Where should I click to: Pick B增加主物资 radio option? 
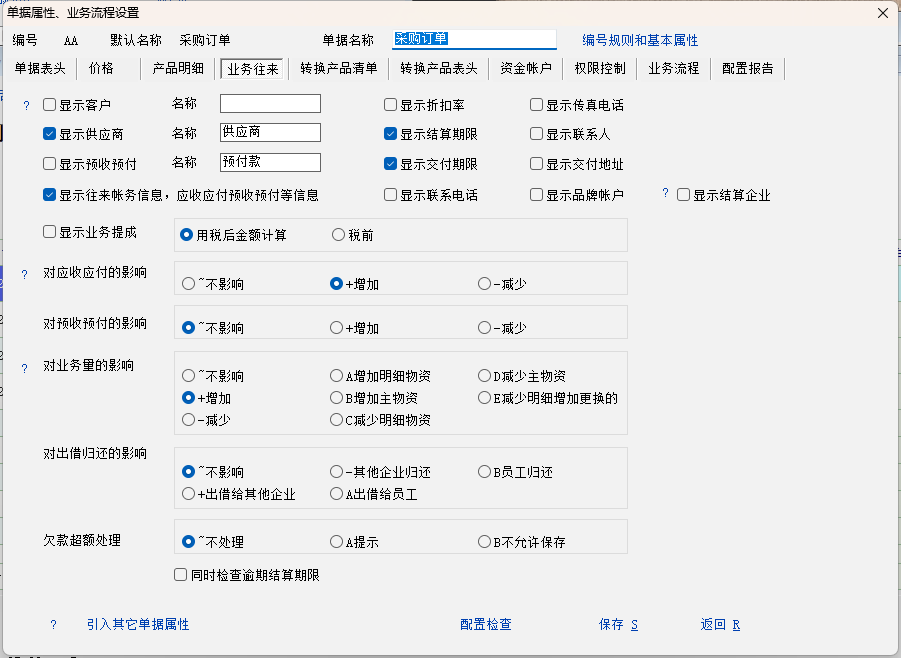337,398
